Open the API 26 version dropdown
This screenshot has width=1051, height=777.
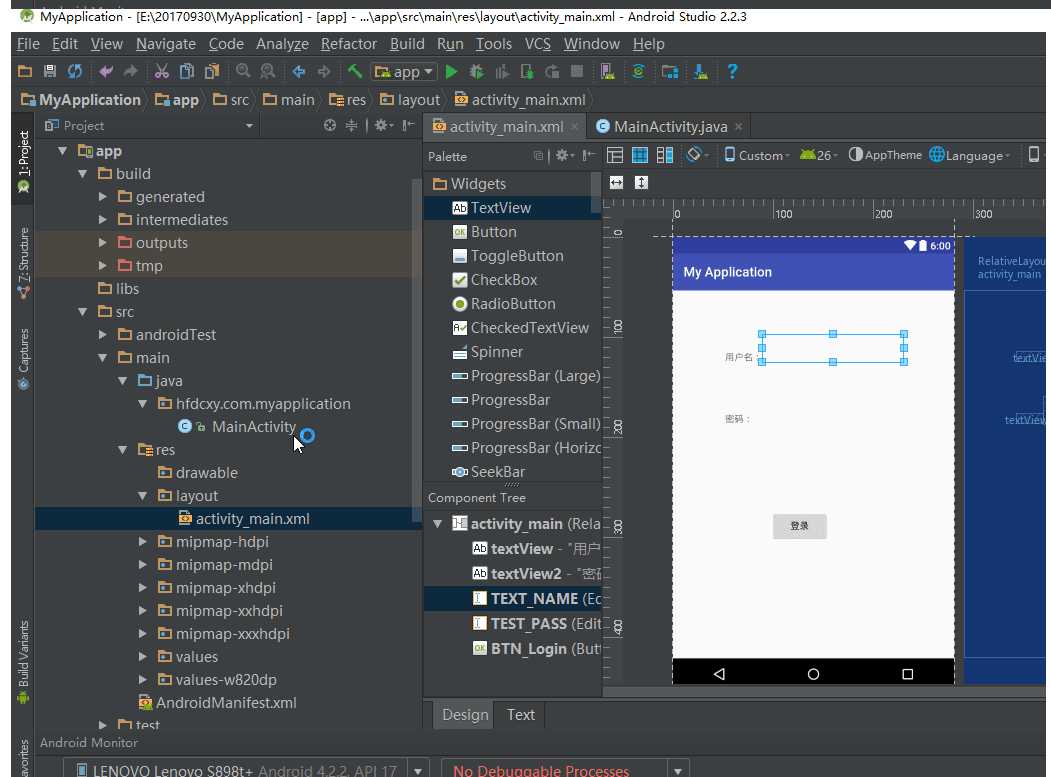(x=819, y=156)
